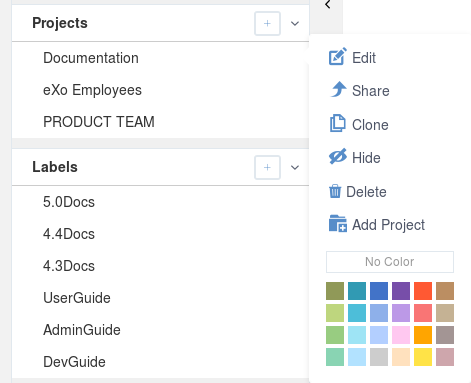
Task: Pick the light gray color swatch
Action: 379,357
